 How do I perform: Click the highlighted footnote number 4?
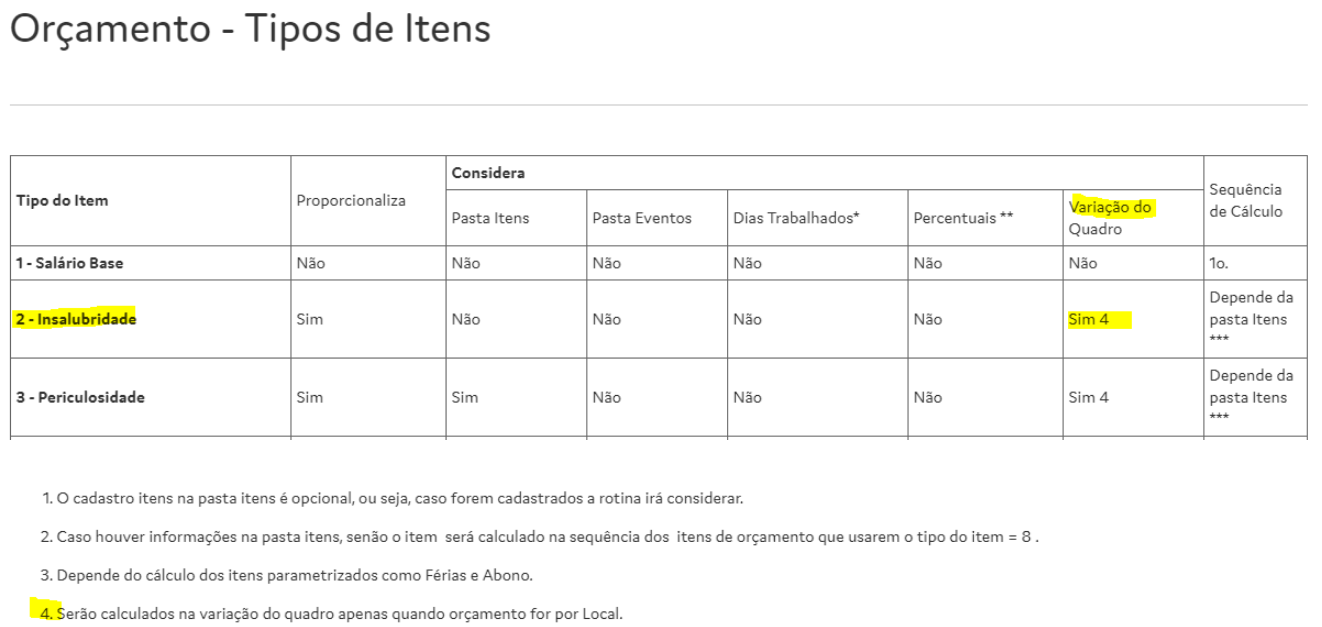(46, 612)
